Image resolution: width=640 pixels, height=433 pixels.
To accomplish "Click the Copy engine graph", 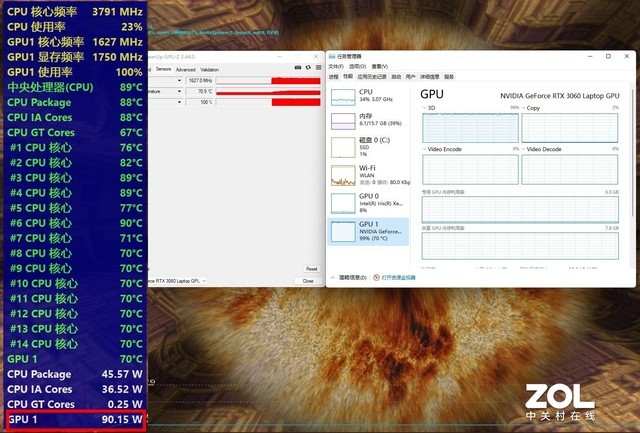I will coord(569,128).
